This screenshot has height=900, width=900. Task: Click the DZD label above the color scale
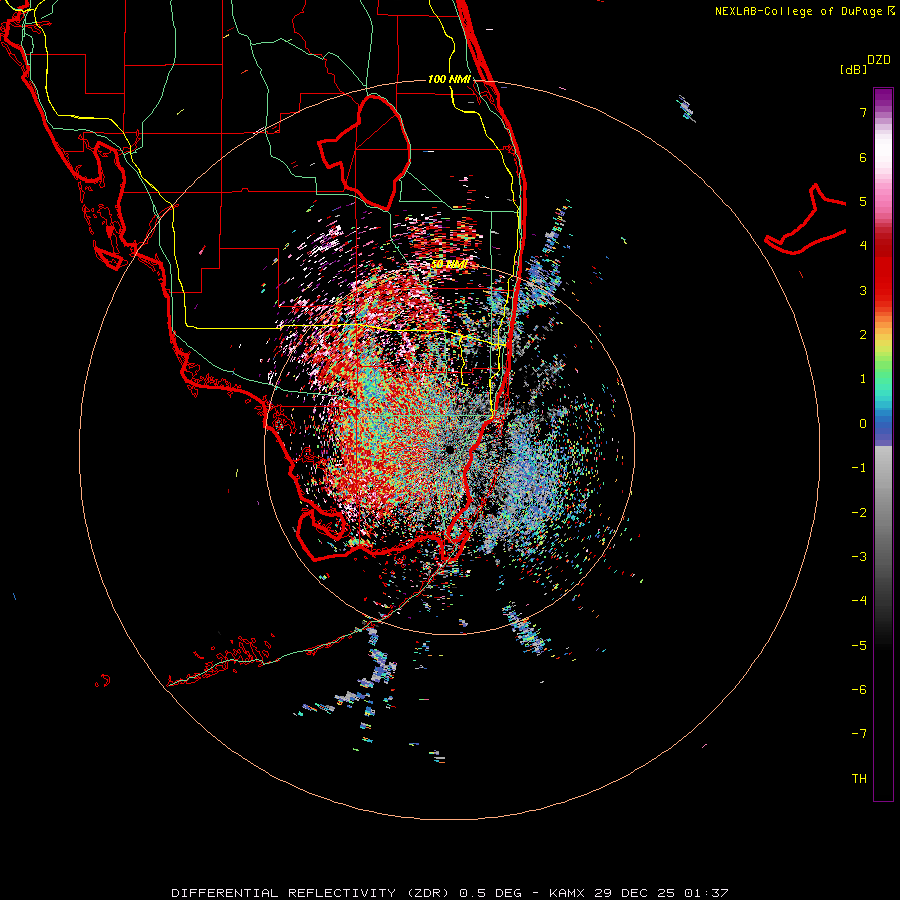(x=879, y=60)
